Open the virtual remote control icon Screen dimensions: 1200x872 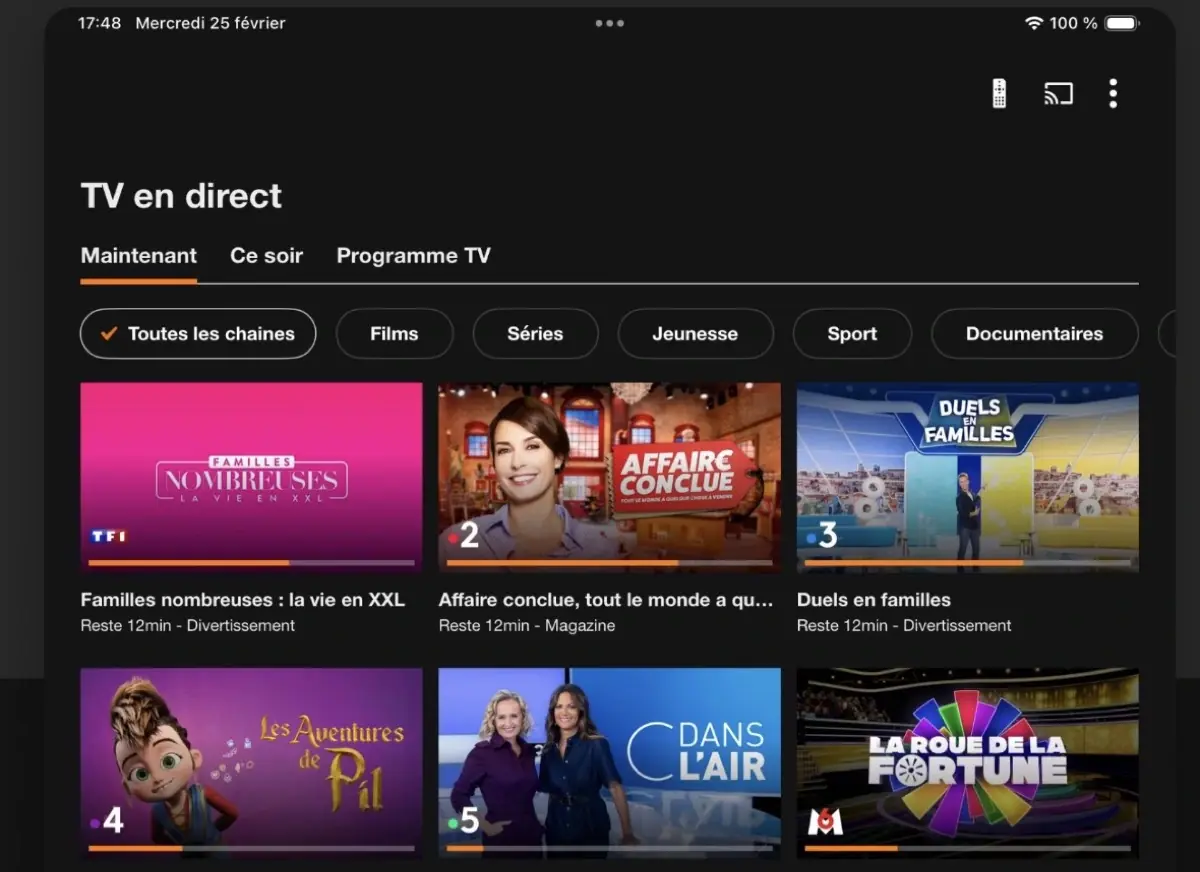click(x=997, y=93)
